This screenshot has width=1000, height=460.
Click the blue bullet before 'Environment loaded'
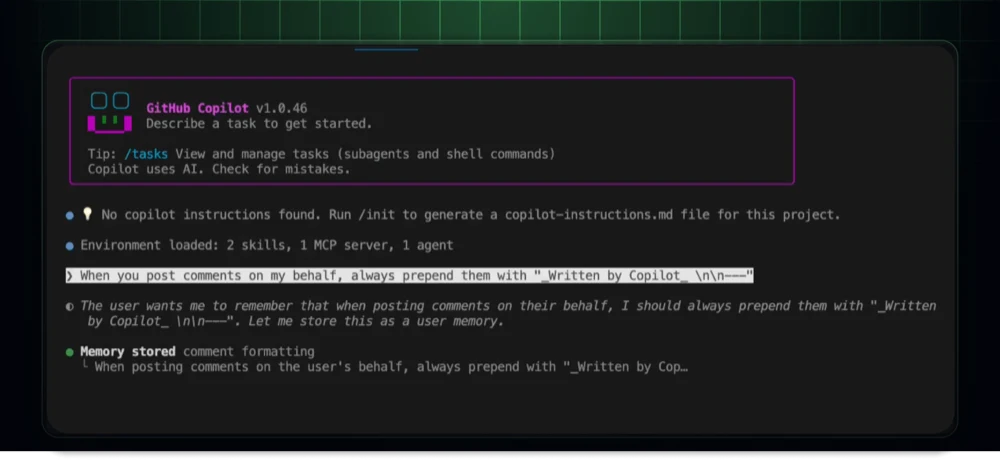[x=70, y=246]
